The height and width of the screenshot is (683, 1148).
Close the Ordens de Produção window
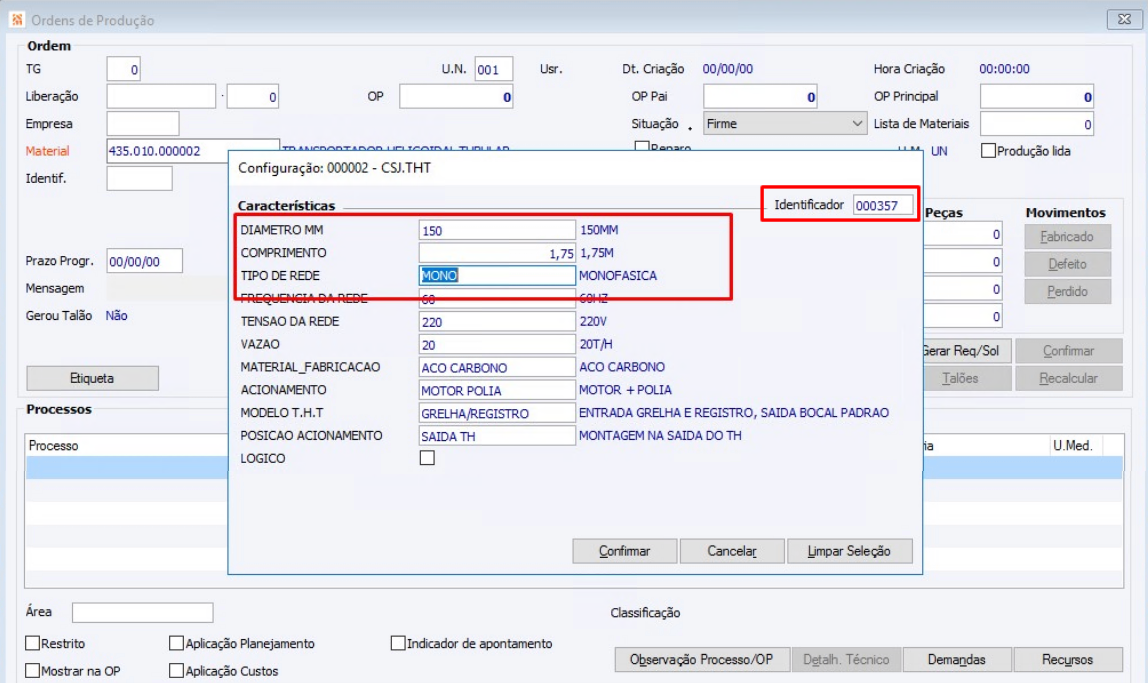1125,19
